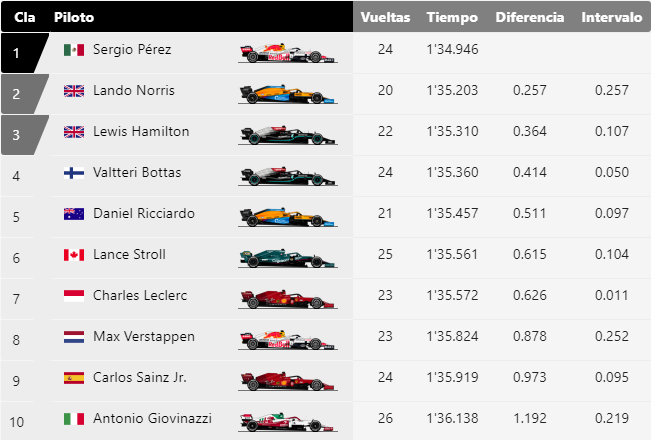Select Lance Stroll's green Aston Martin car image

click(287, 258)
